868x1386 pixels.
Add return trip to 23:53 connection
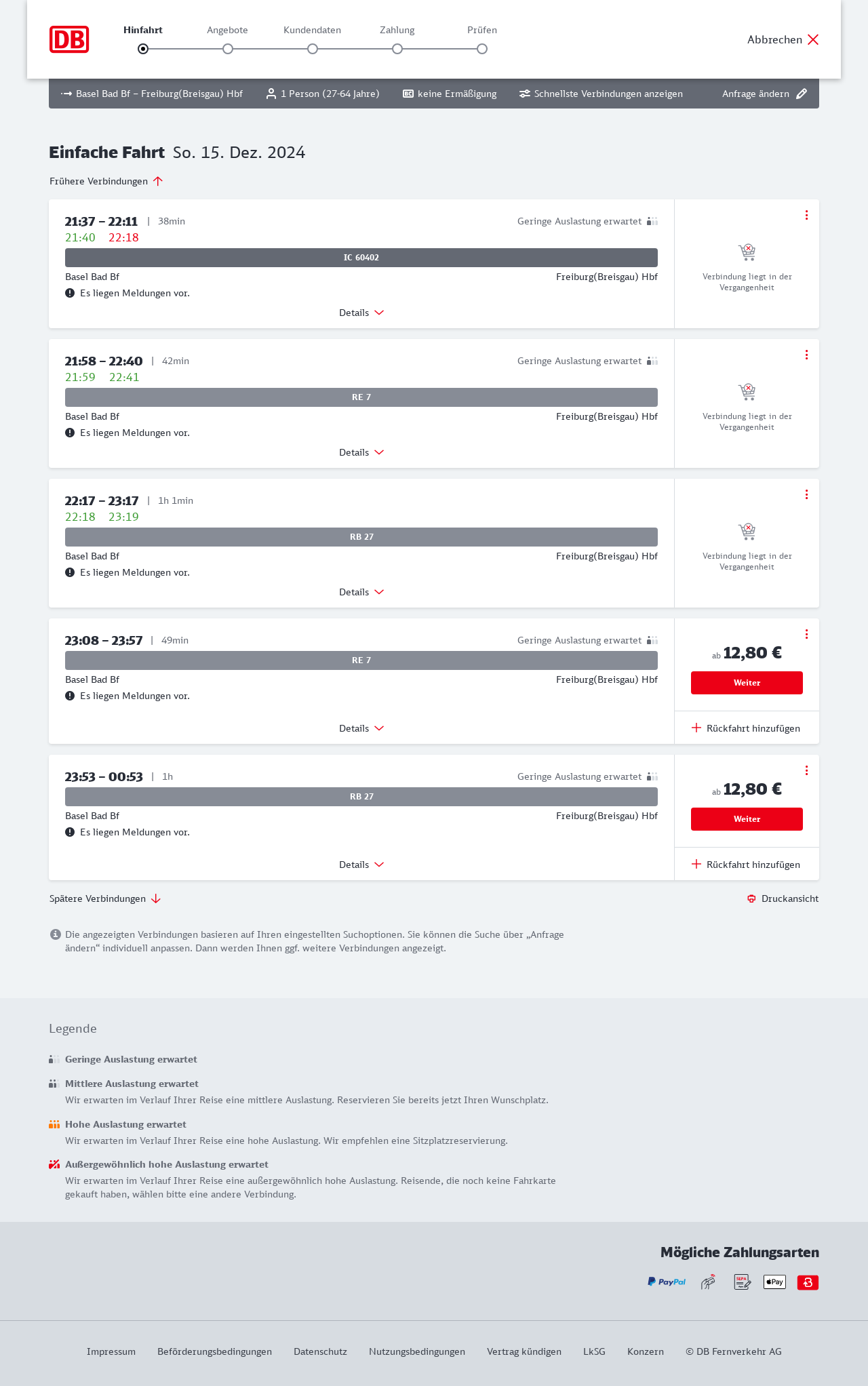click(x=746, y=864)
